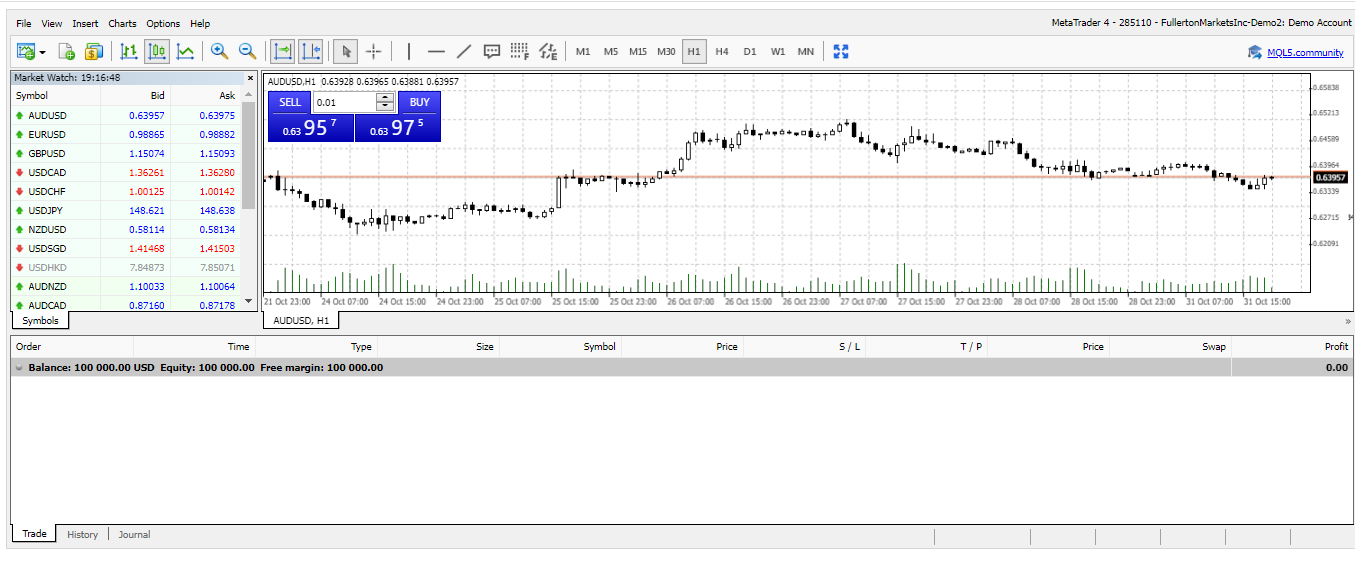Select AUDUSD in Market Watch
This screenshot has width=1355, height=567.
[126, 115]
